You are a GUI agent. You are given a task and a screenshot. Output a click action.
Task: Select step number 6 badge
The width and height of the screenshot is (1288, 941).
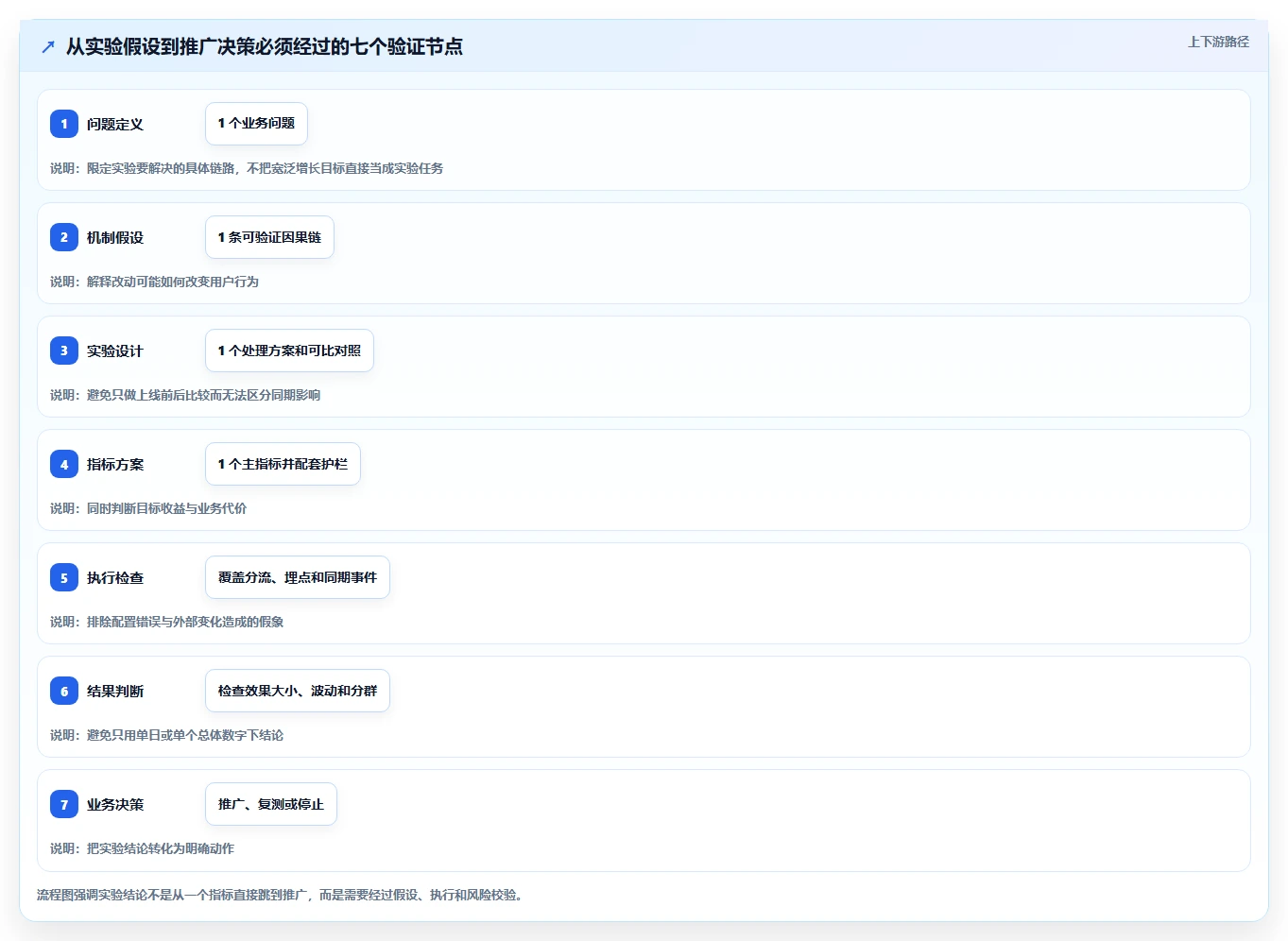click(64, 691)
